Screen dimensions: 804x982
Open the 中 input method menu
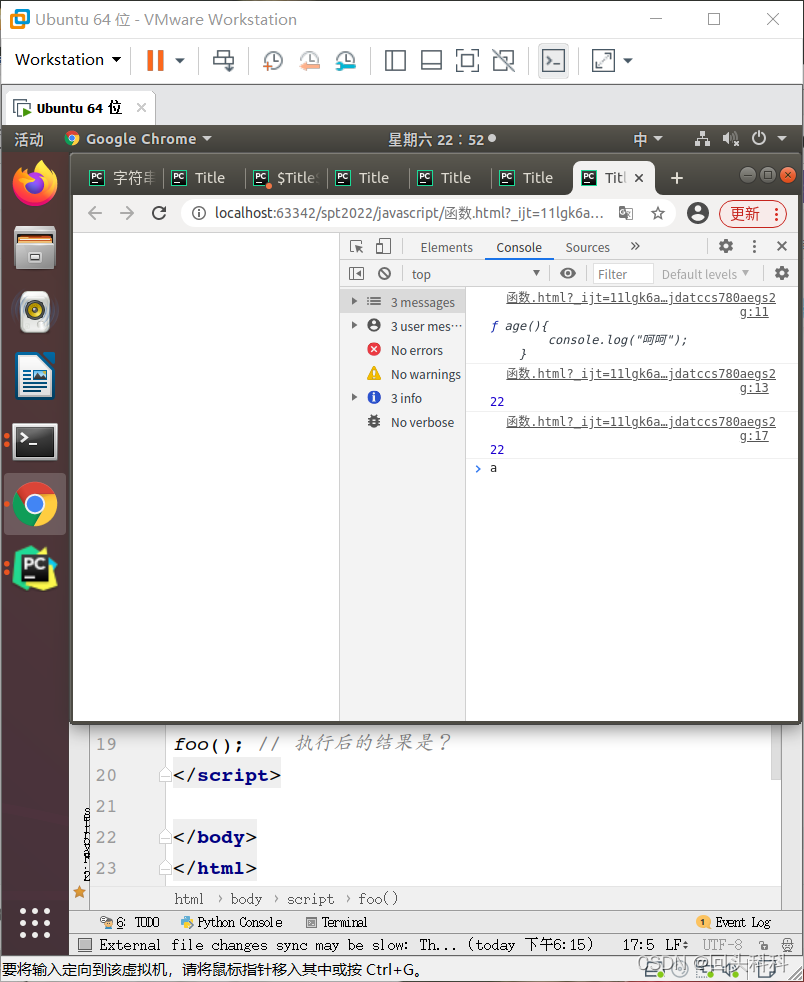click(x=647, y=138)
